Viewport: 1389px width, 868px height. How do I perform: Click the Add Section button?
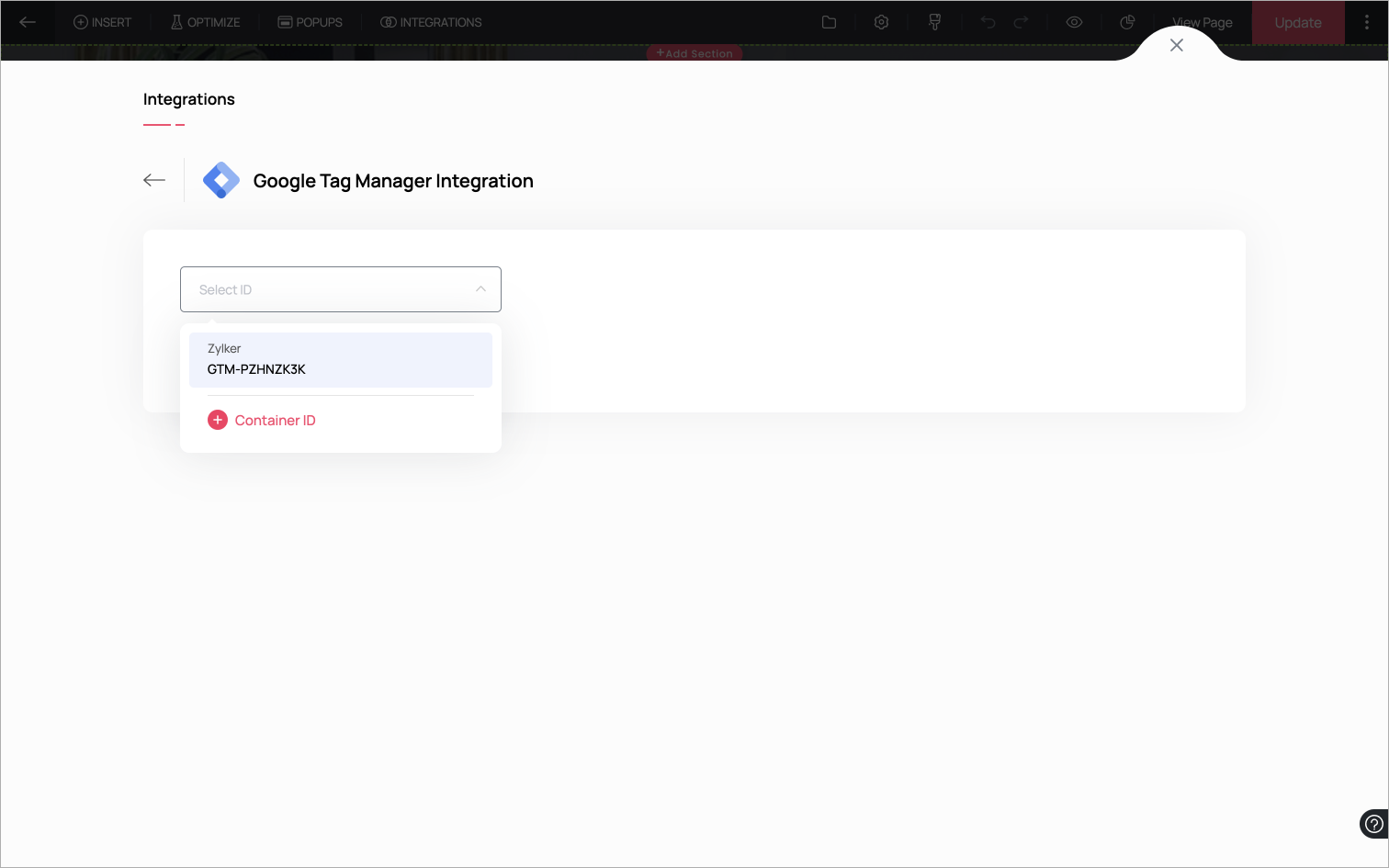pyautogui.click(x=694, y=53)
